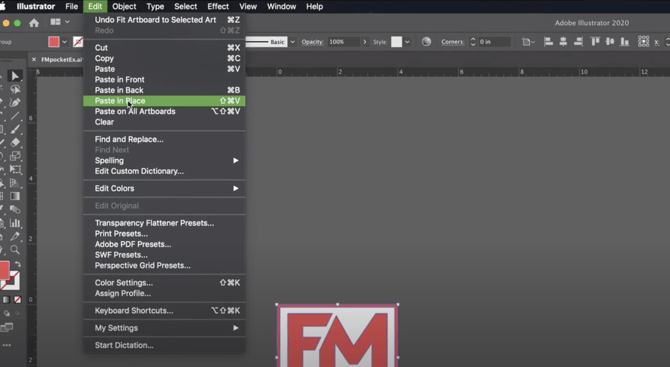Screen dimensions: 670x367
Task: Click the transform reference point grid
Action: pos(644,41)
